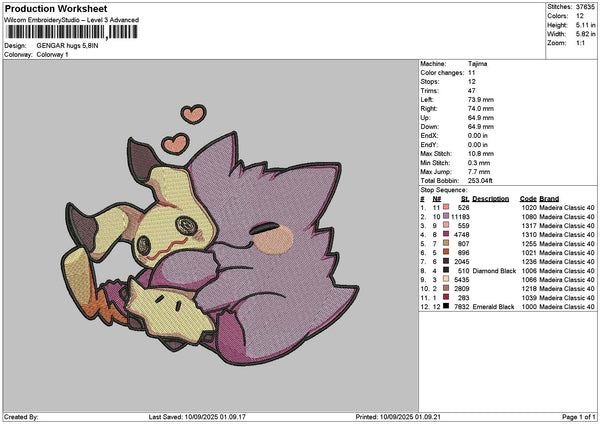Click the EndX label
600x424 pixels.
[x=429, y=135]
